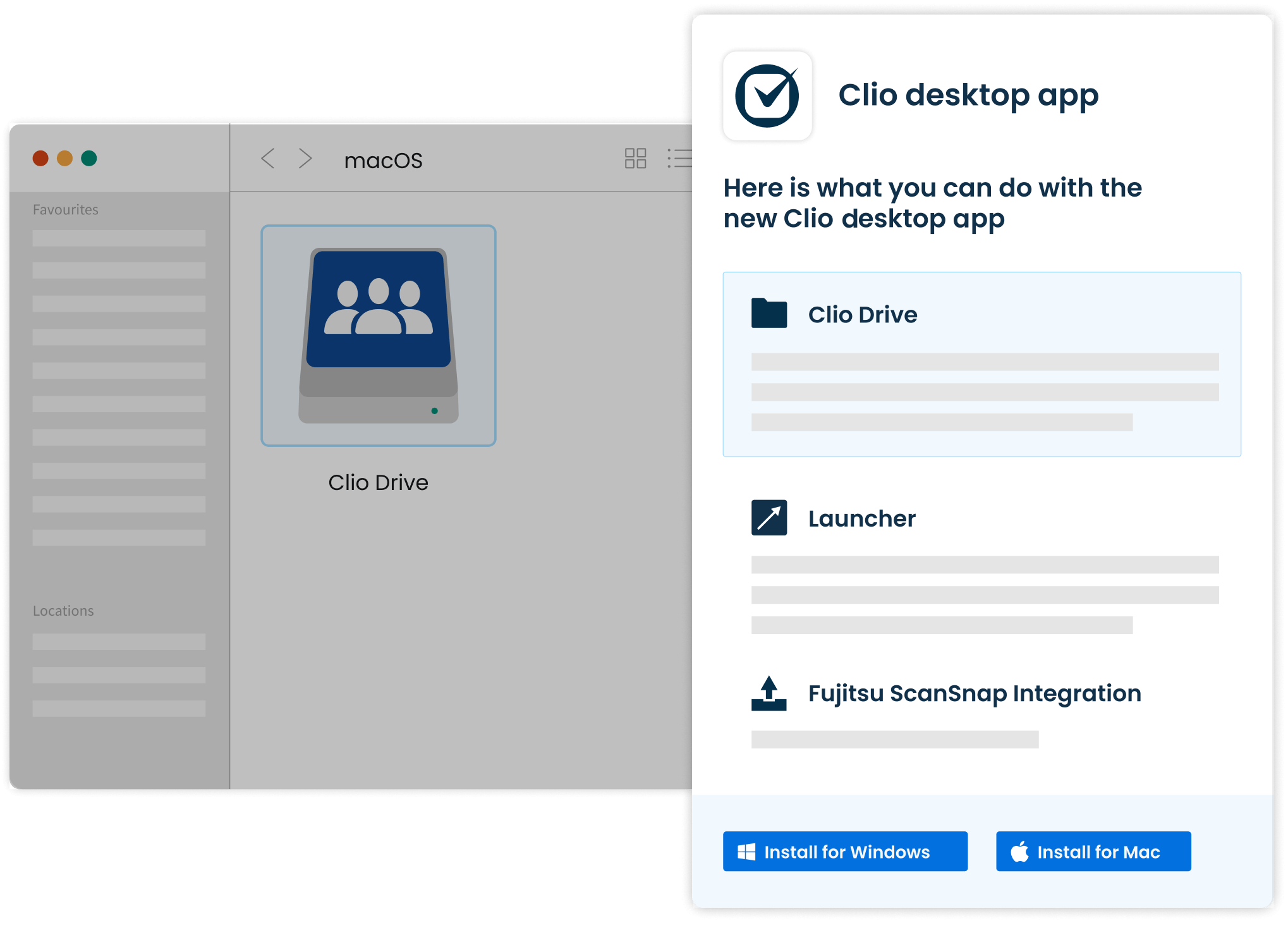This screenshot has width=1288, height=935.
Task: Close the Finder window with red button
Action: pos(40,158)
